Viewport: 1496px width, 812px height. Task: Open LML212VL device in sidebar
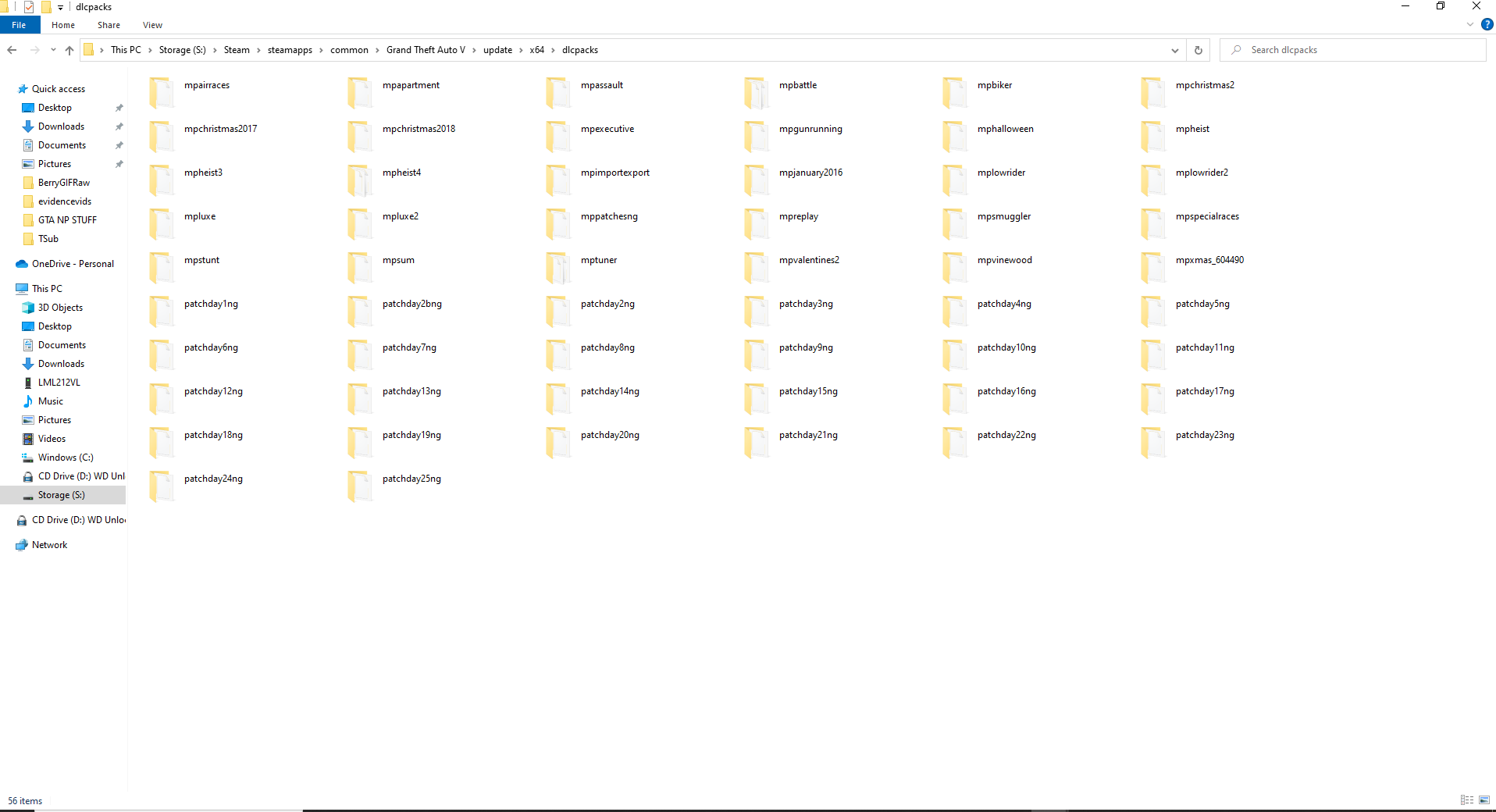coord(59,383)
